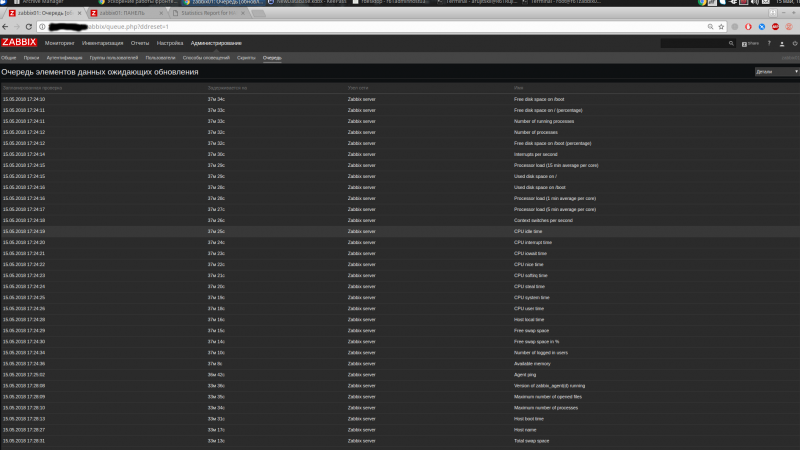Image resolution: width=800 pixels, height=450 pixels.
Task: Select 'Interrupts per second' item
Action: pos(536,155)
